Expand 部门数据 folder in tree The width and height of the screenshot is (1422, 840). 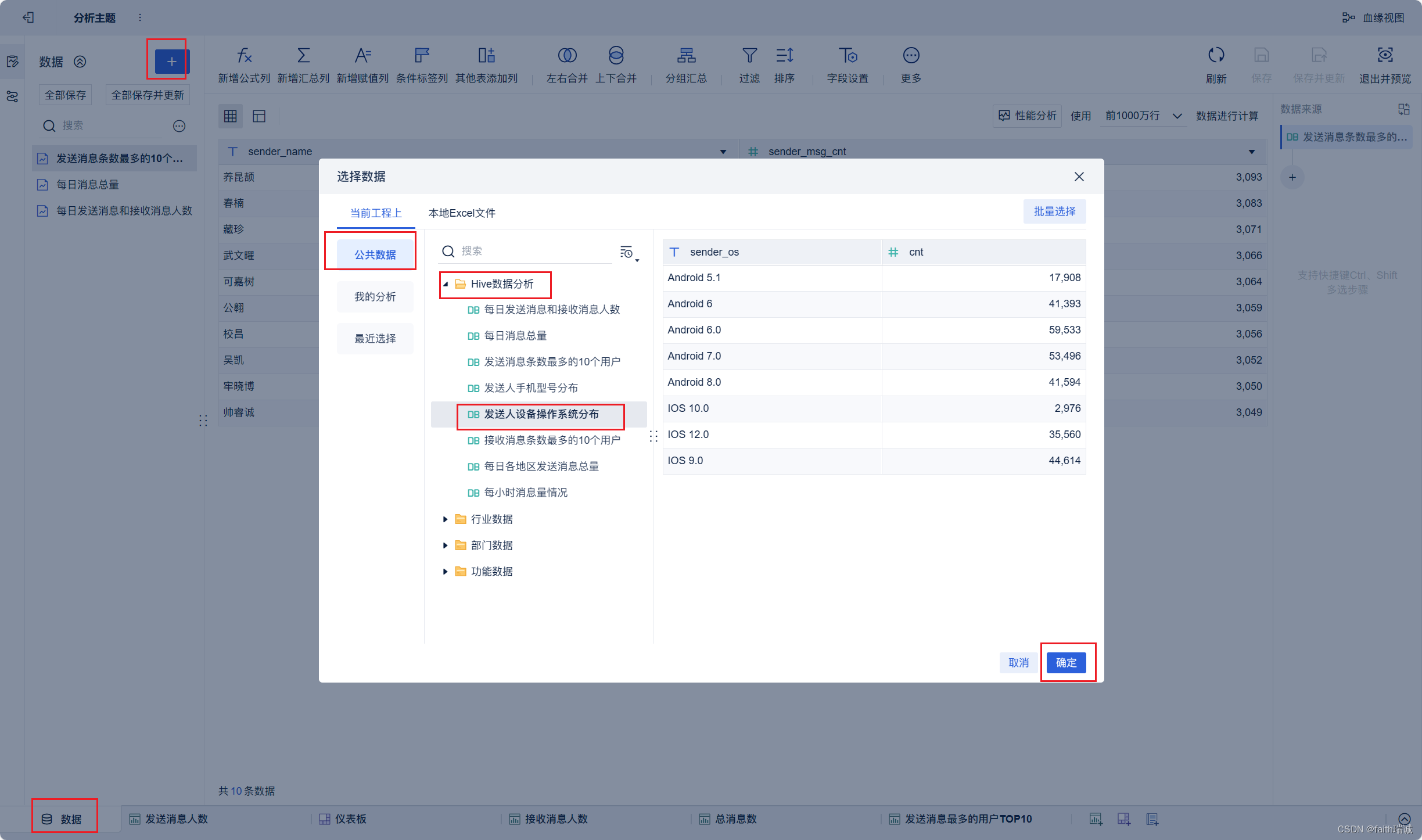pos(448,545)
